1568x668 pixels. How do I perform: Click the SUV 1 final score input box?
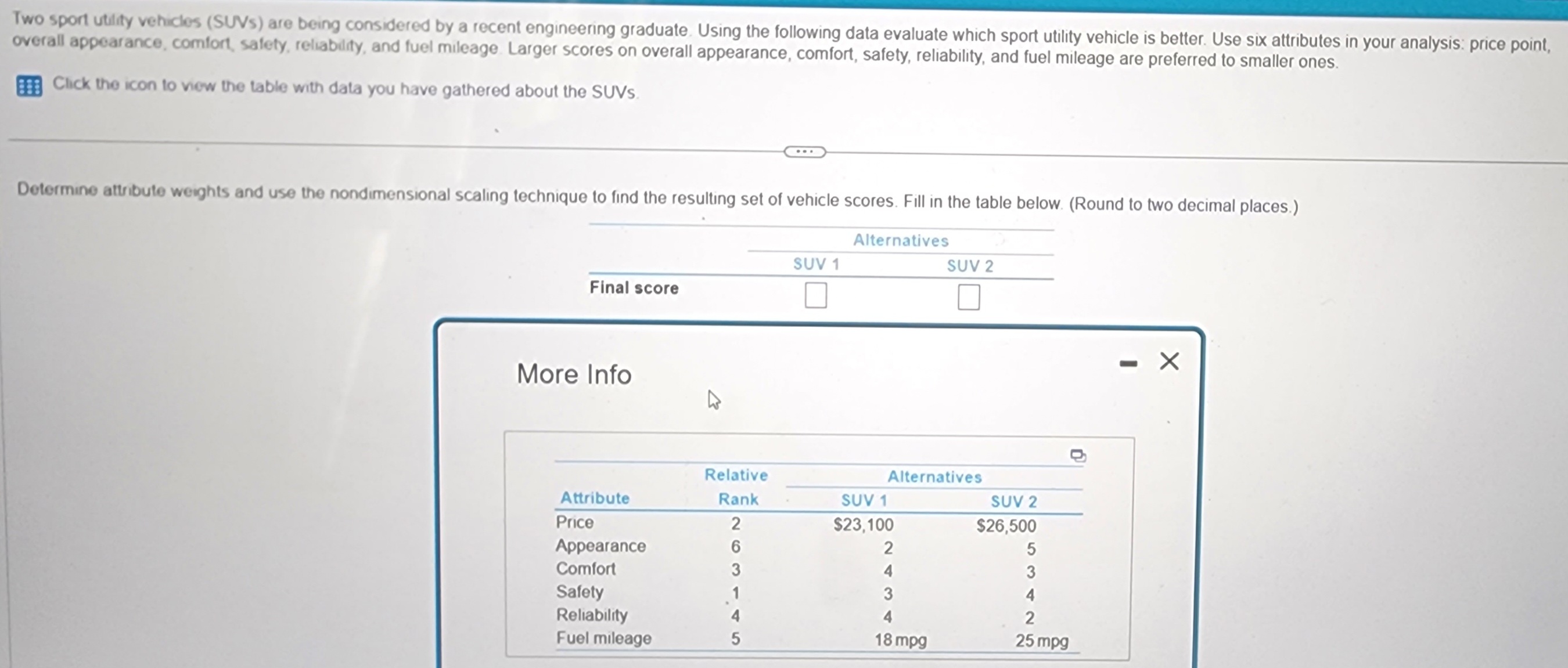pos(815,295)
